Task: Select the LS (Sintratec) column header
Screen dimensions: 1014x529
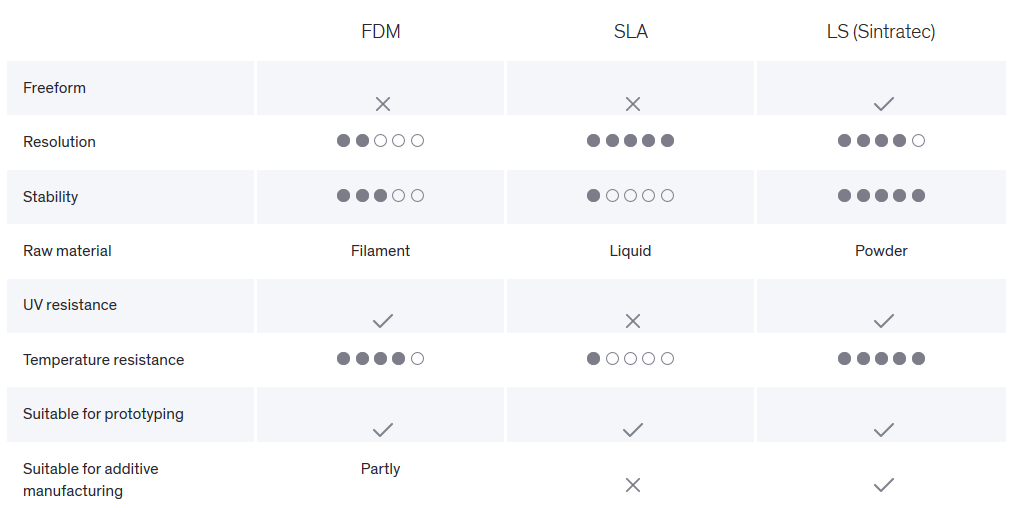Action: point(881,31)
